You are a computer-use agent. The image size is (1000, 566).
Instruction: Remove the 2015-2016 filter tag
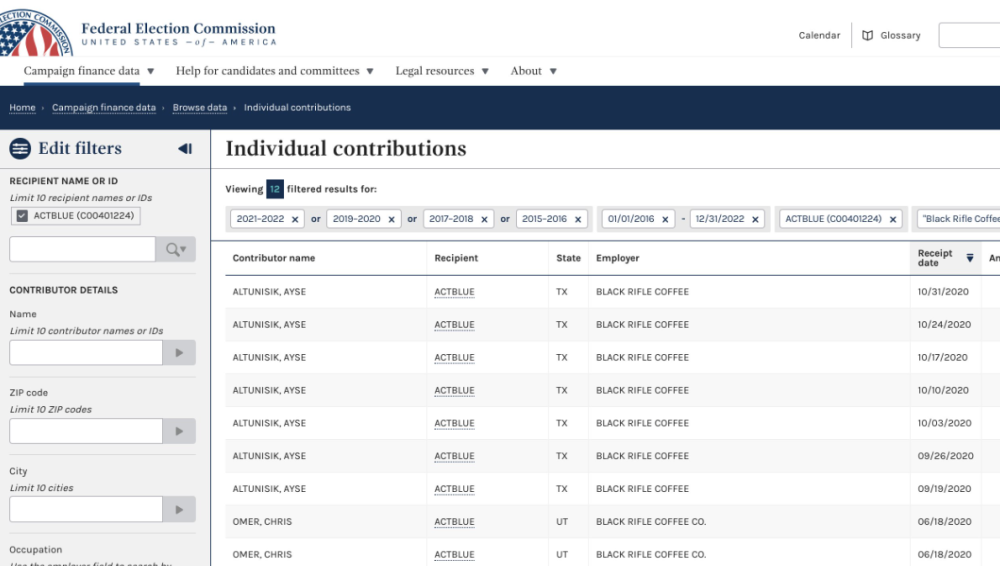pos(578,220)
